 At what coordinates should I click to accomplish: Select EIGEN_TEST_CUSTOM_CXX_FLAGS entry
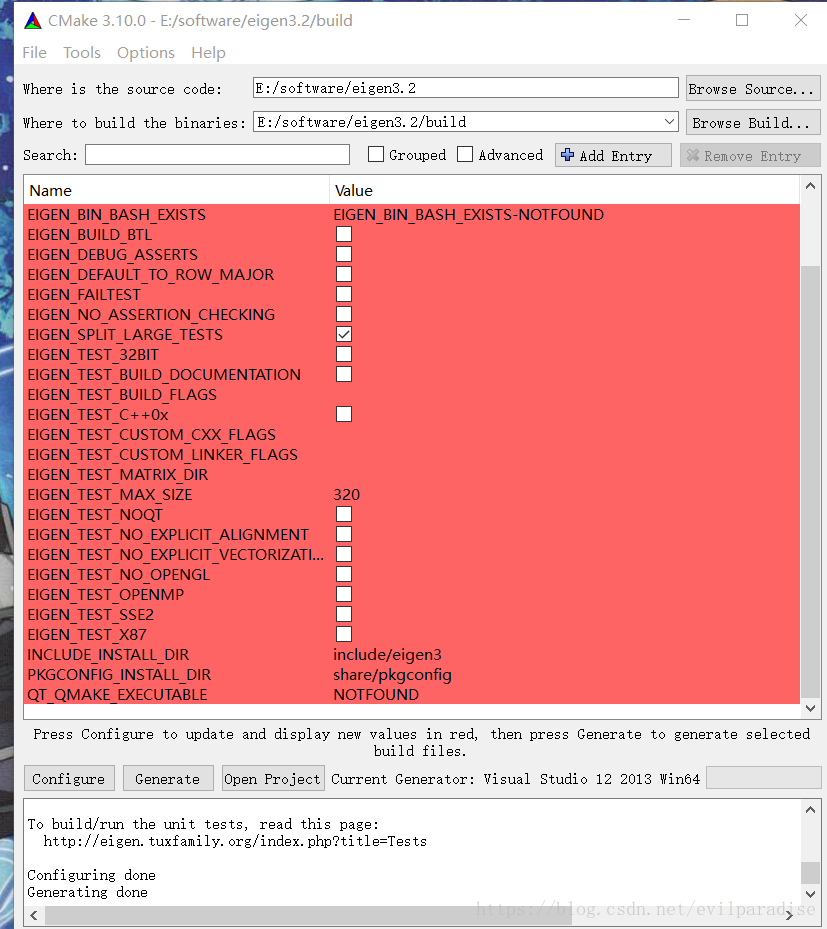[152, 434]
